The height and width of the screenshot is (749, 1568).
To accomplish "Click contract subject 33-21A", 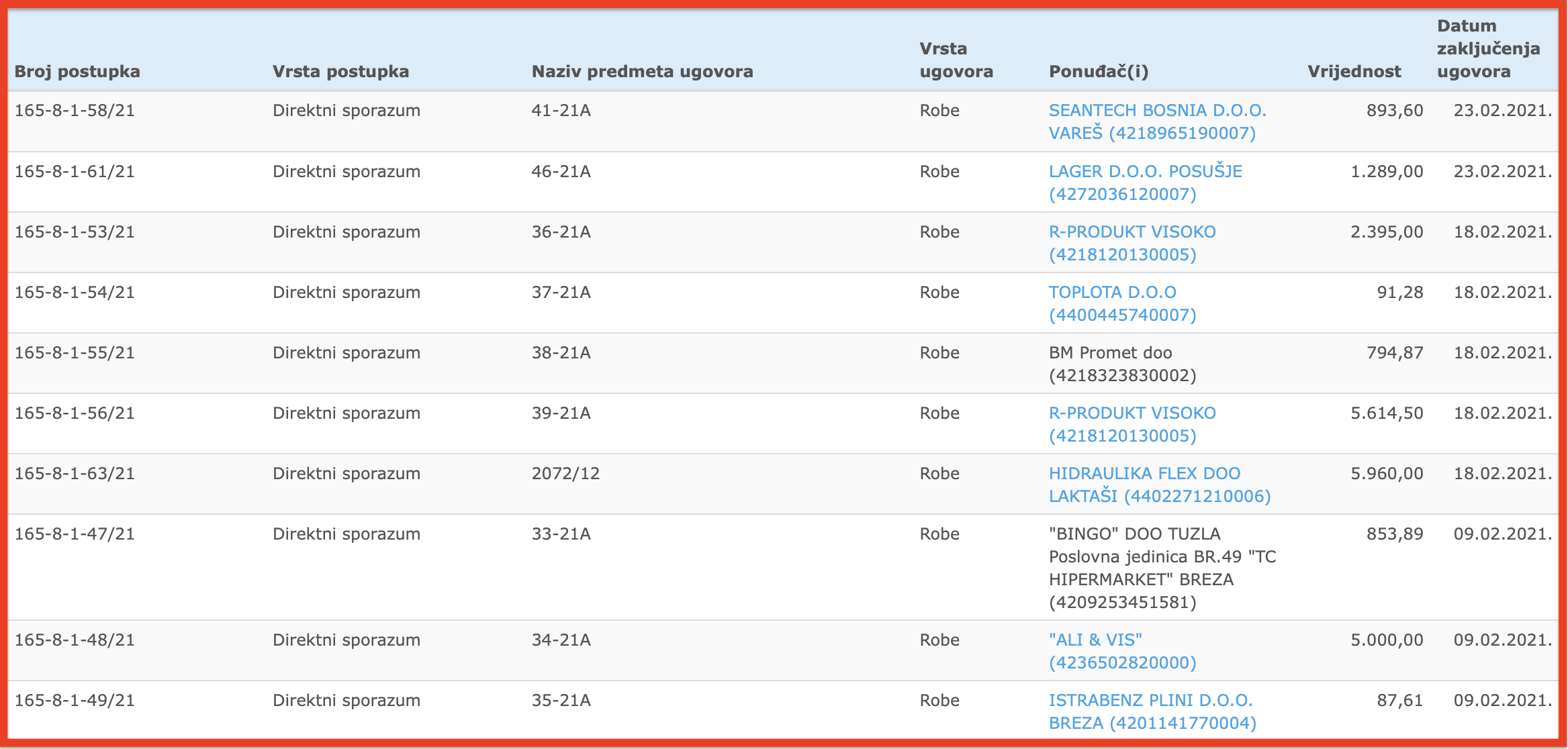I will click(561, 534).
